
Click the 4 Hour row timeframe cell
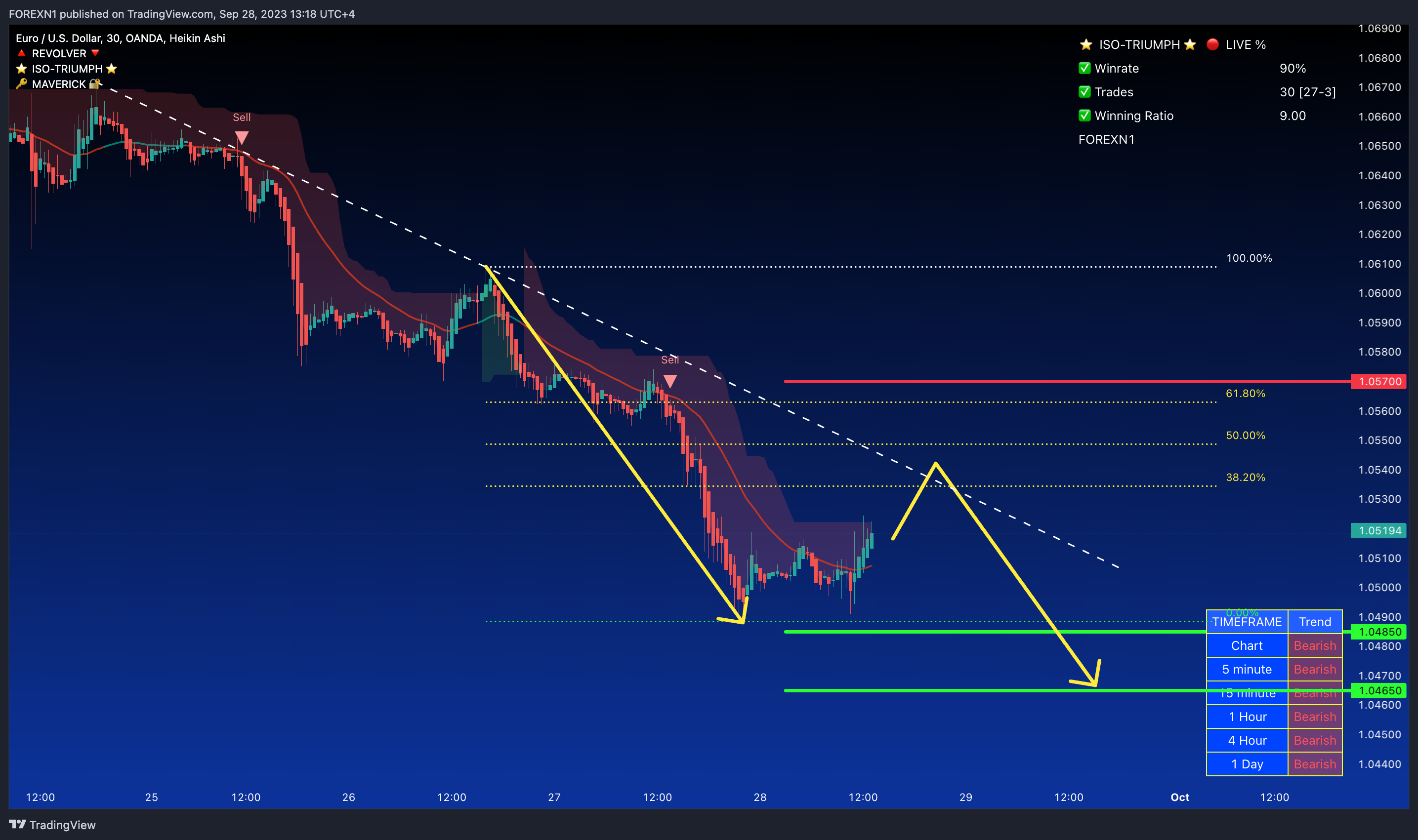[1247, 740]
